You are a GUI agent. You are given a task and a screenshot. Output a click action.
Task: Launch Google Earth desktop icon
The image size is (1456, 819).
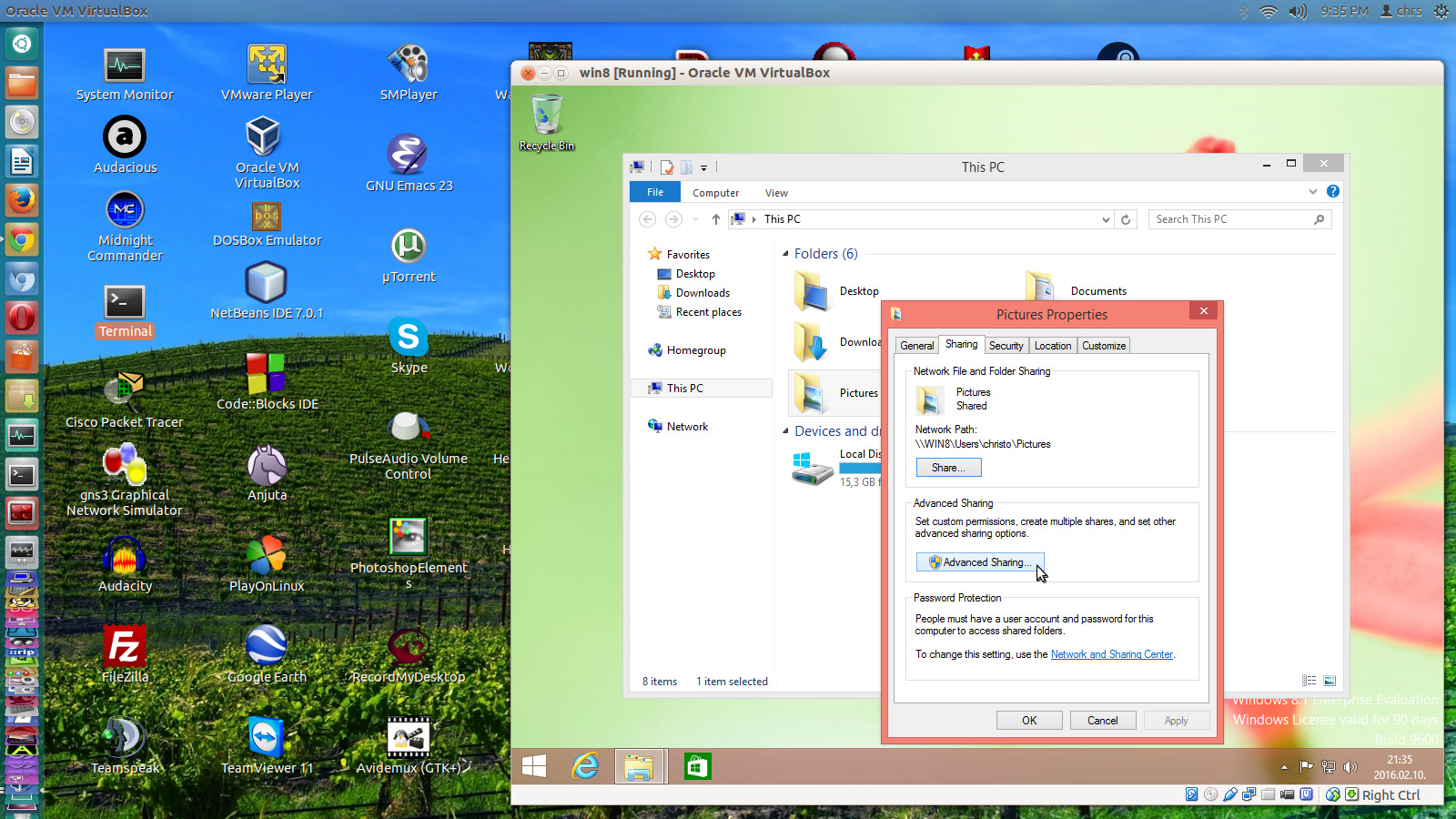tap(267, 646)
